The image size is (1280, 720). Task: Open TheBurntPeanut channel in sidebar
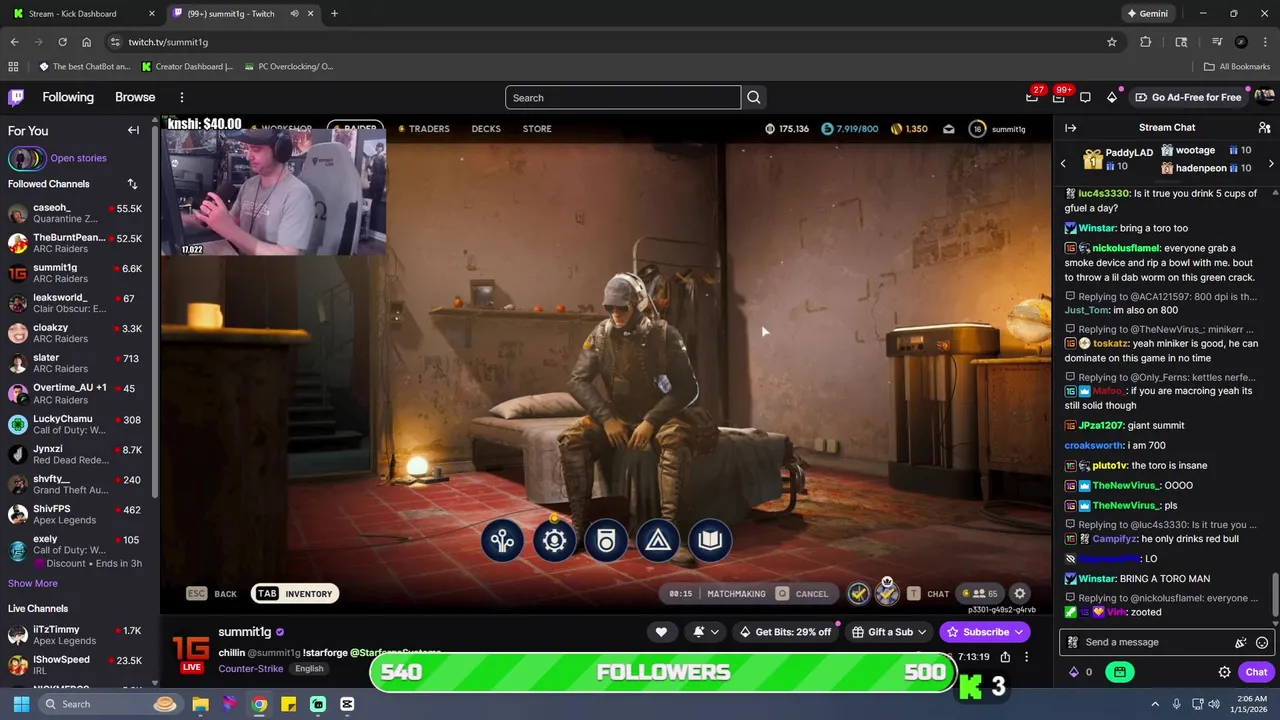(76, 243)
